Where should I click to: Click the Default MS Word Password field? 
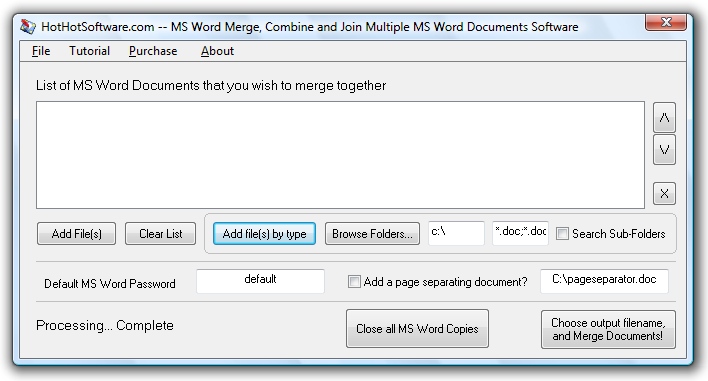coord(260,281)
